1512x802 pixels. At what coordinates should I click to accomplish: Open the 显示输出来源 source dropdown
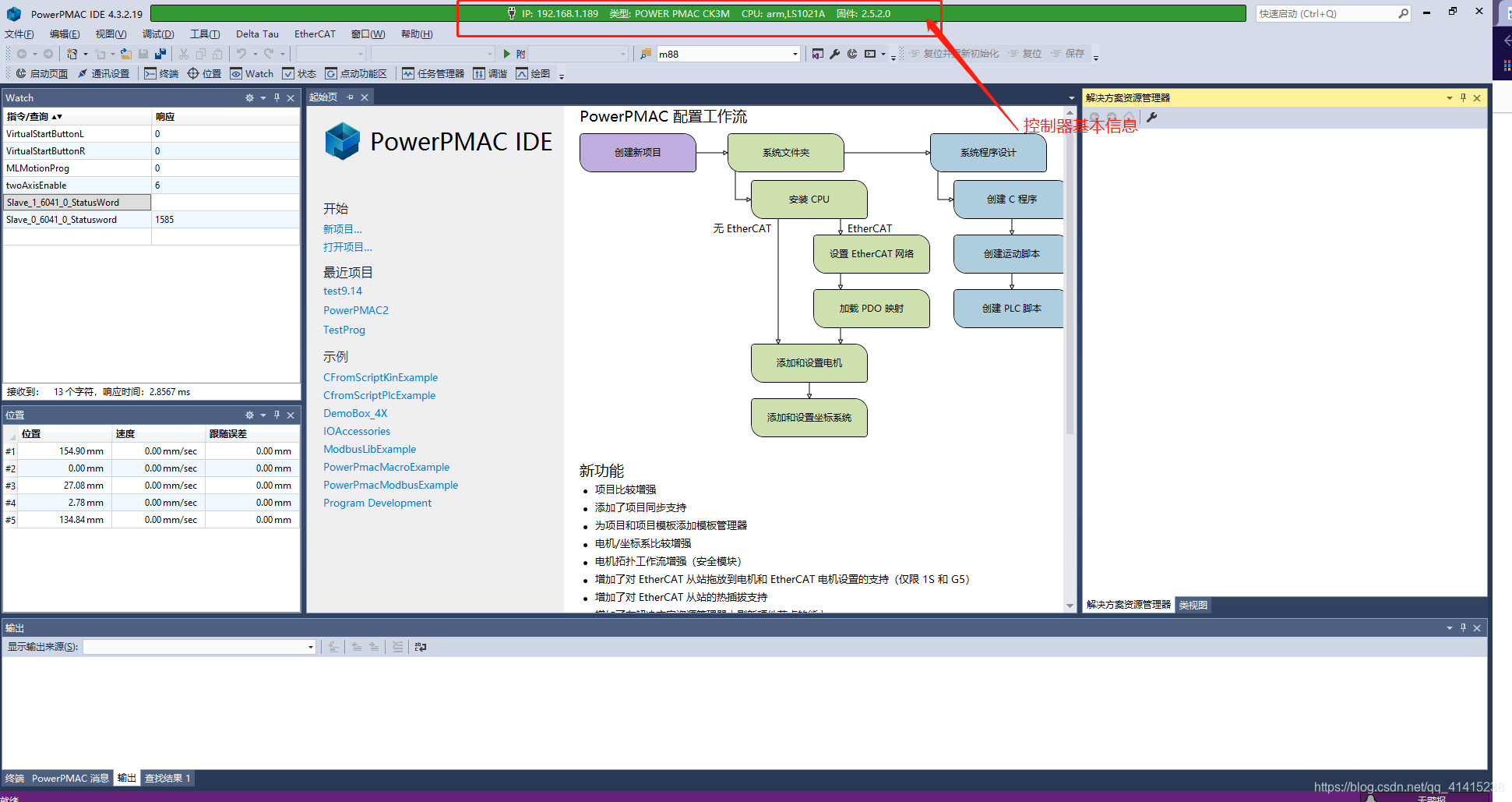pyautogui.click(x=310, y=647)
